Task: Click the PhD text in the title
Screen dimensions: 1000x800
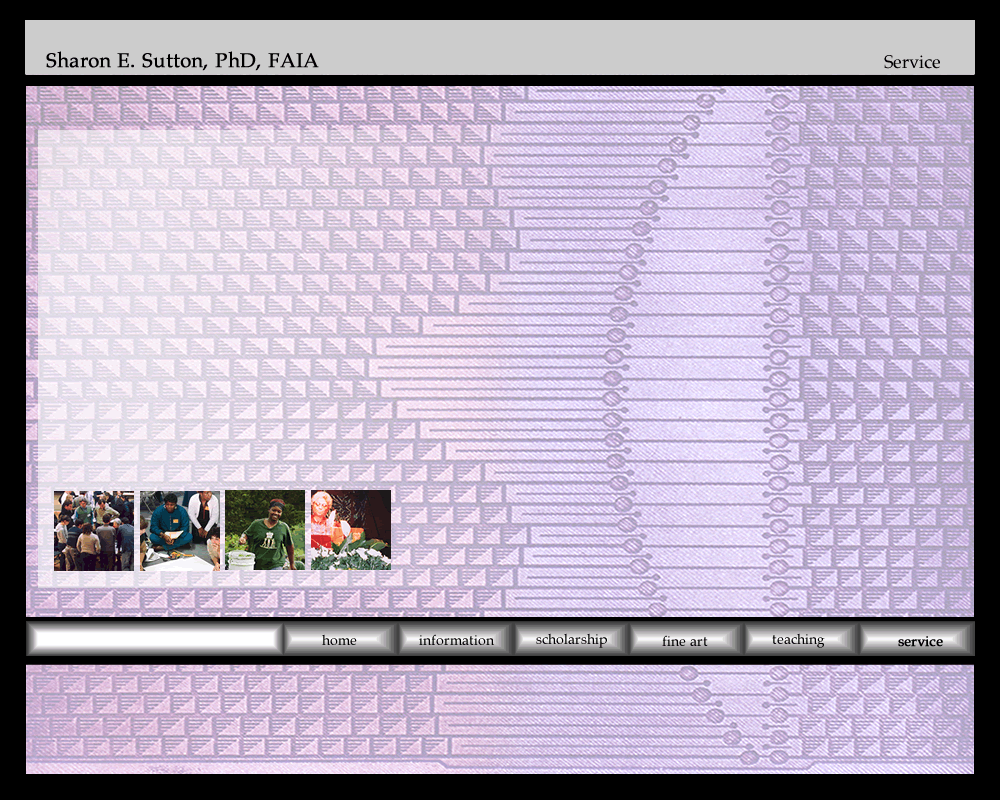Action: [238, 61]
